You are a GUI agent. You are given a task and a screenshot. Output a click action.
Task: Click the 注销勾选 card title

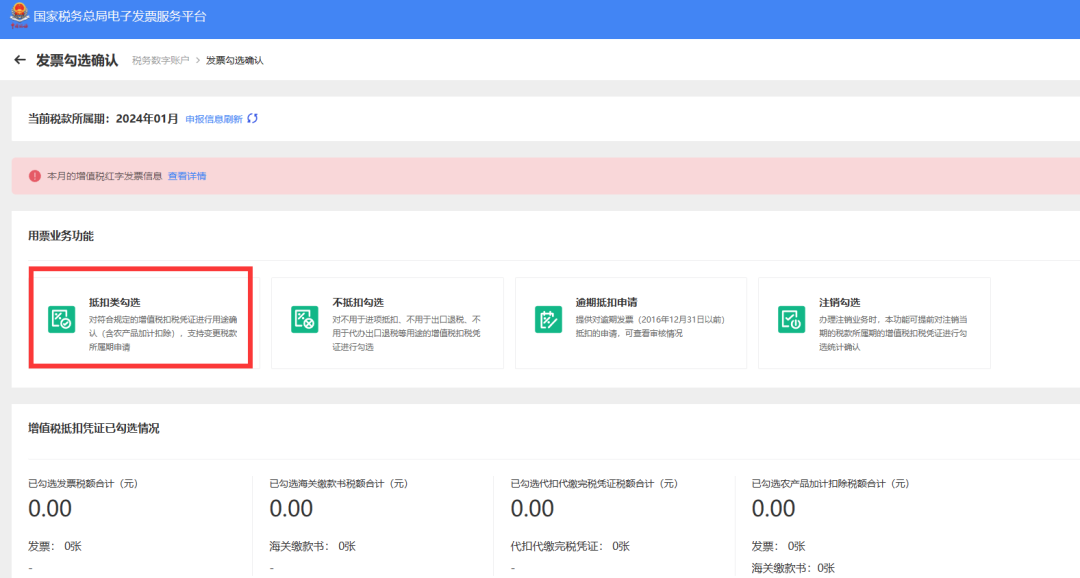(840, 302)
